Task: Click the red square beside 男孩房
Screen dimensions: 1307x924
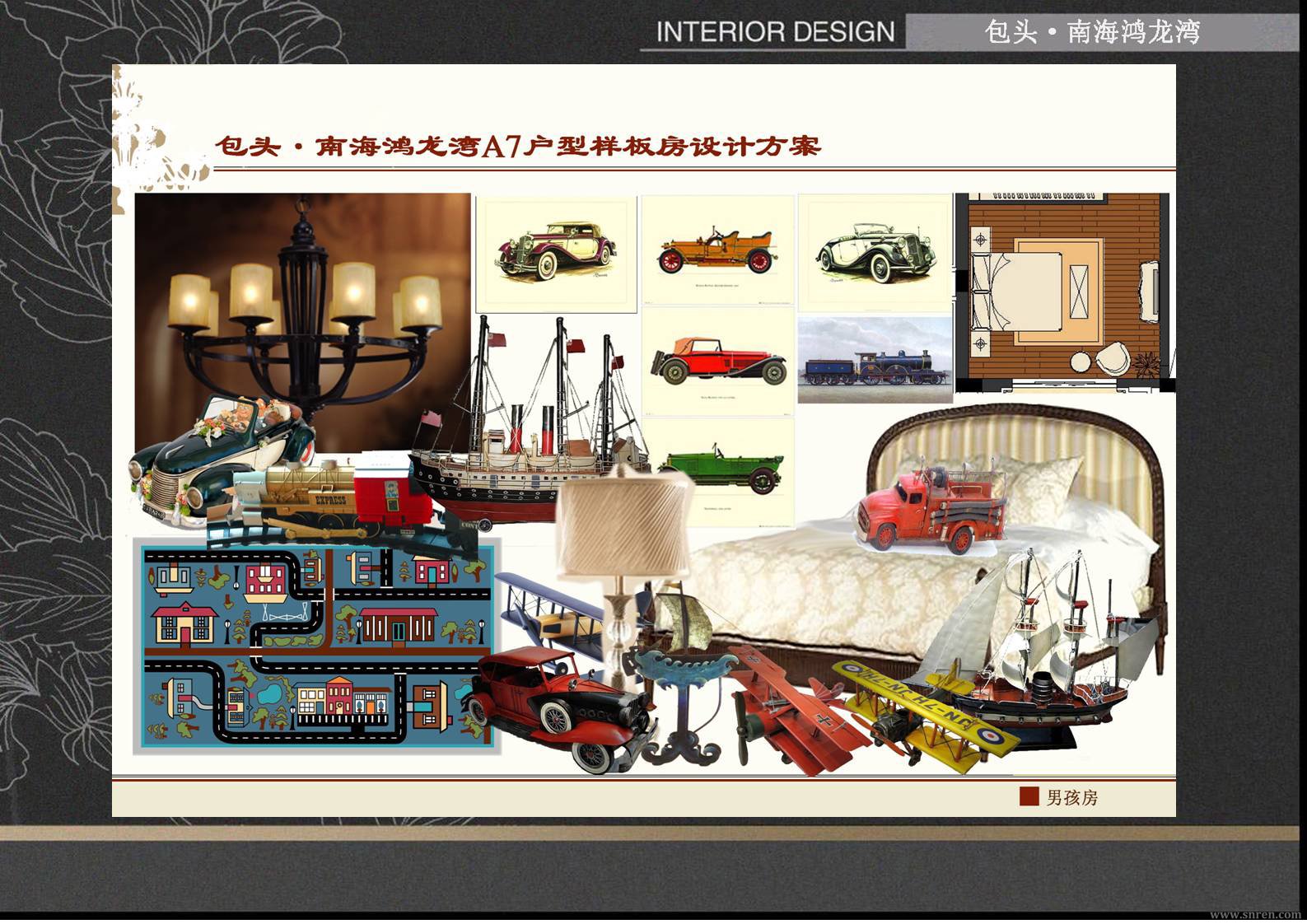Action: click(1029, 796)
